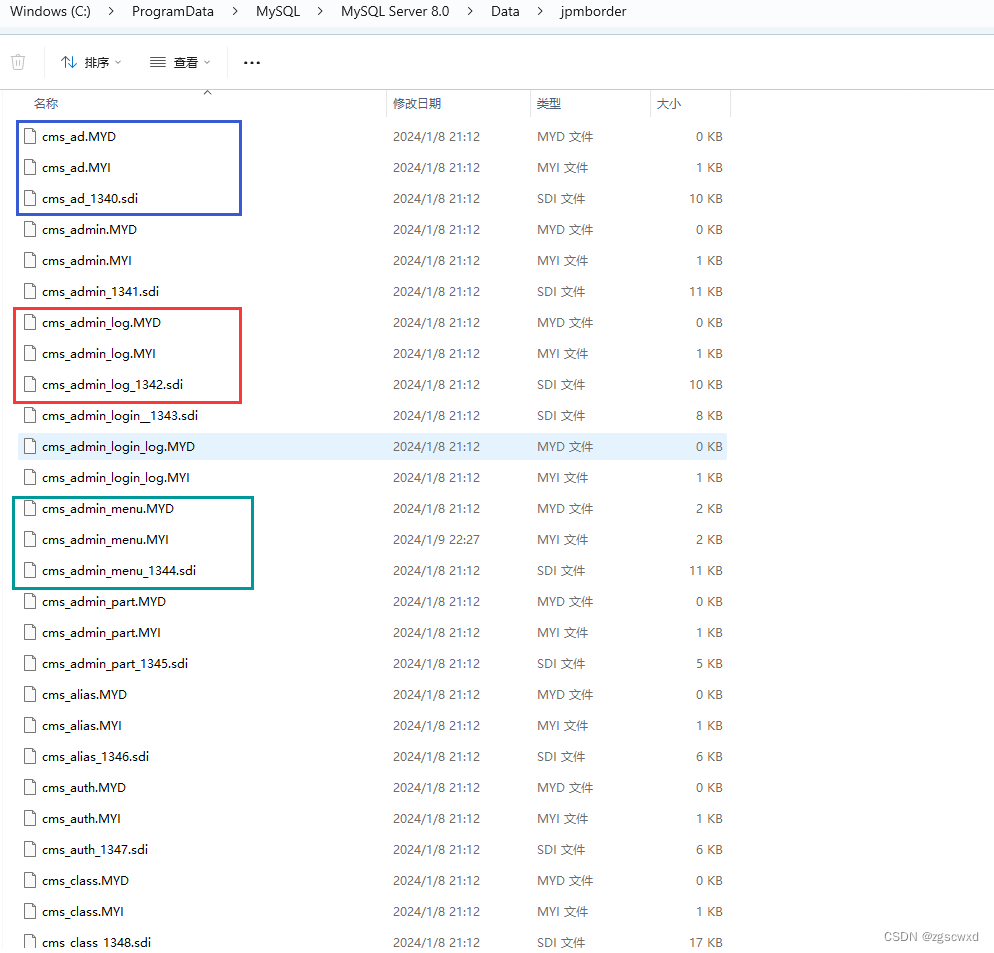This screenshot has height=953, width=994.
Task: Click the 名称 column header sort arrow
Action: (207, 94)
